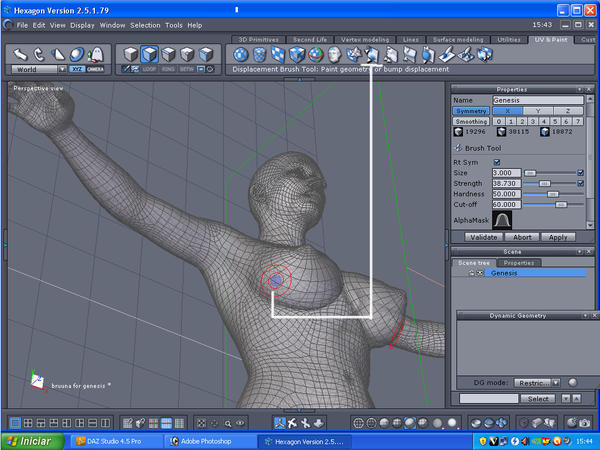Click the CAMERA coordinate mode icon

94,70
